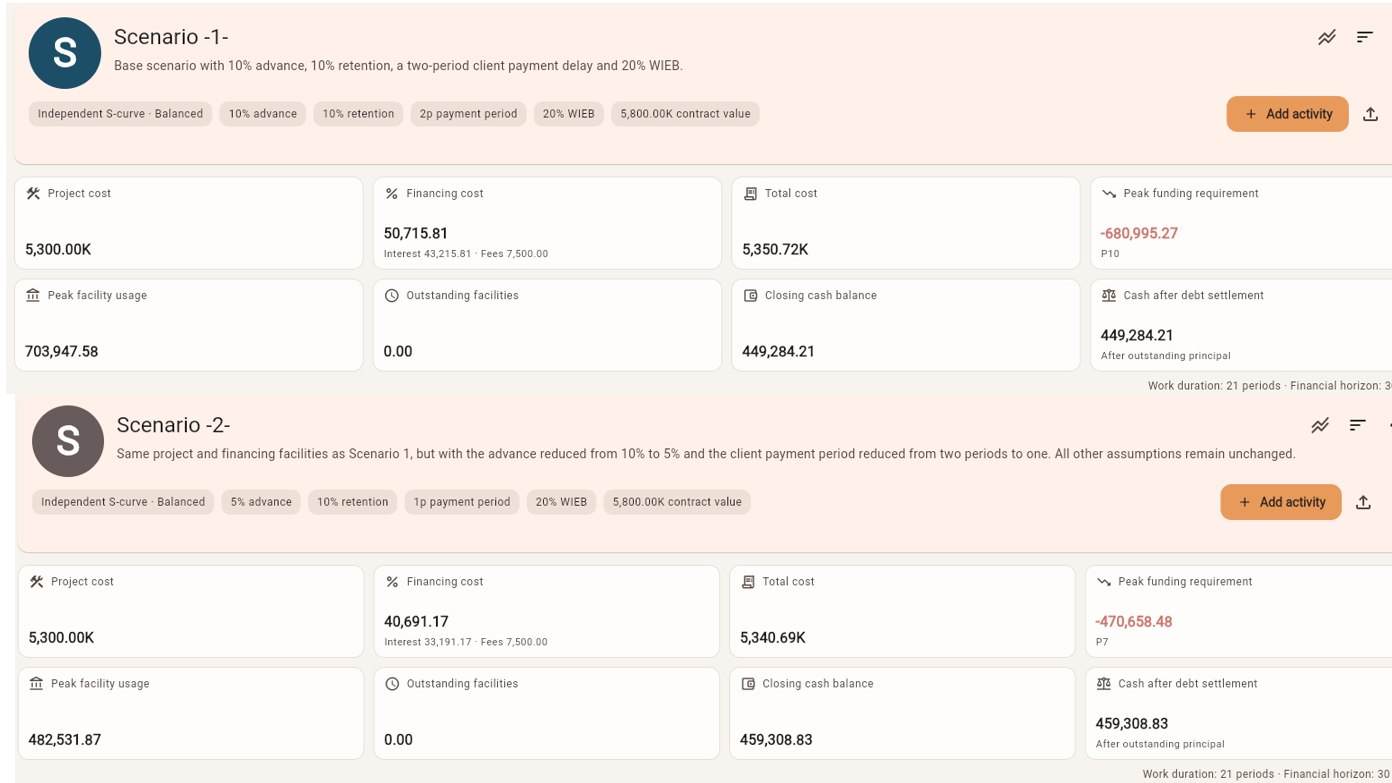Open the chart view icon for Scenario -1-
This screenshot has height=783, width=1392.
pyautogui.click(x=1327, y=38)
